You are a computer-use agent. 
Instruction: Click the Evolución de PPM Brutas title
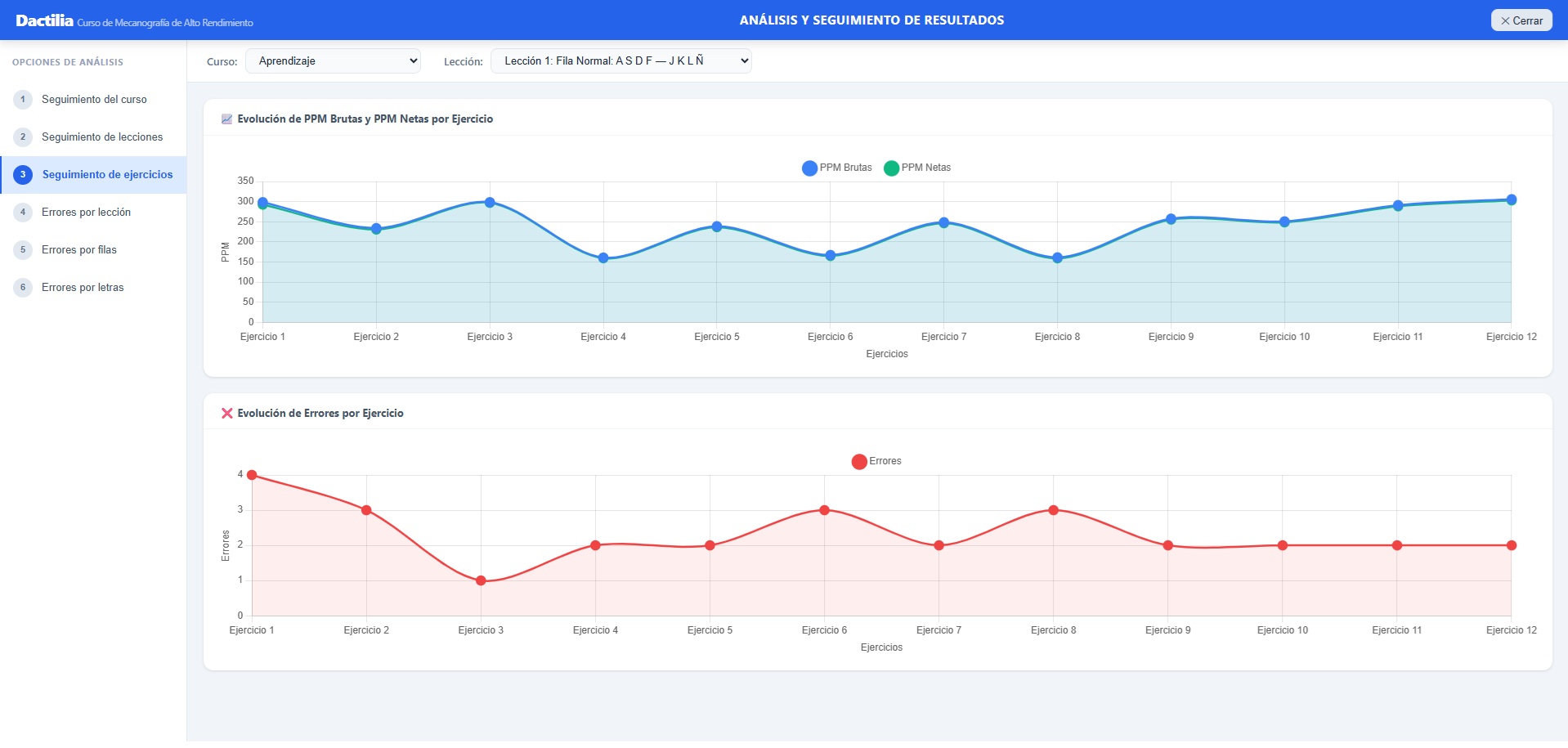[365, 119]
